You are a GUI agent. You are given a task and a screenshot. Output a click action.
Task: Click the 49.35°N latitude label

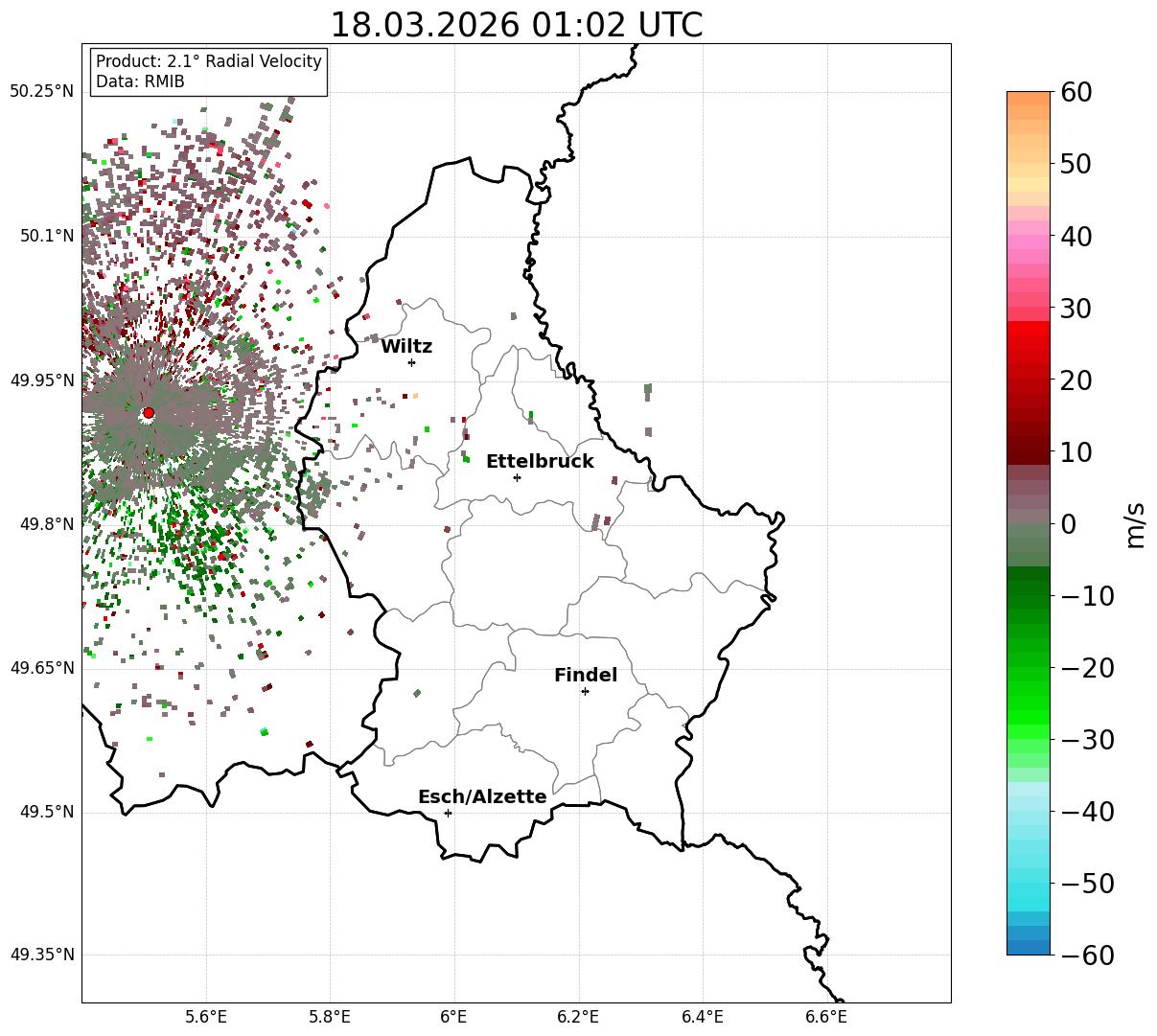[41, 955]
